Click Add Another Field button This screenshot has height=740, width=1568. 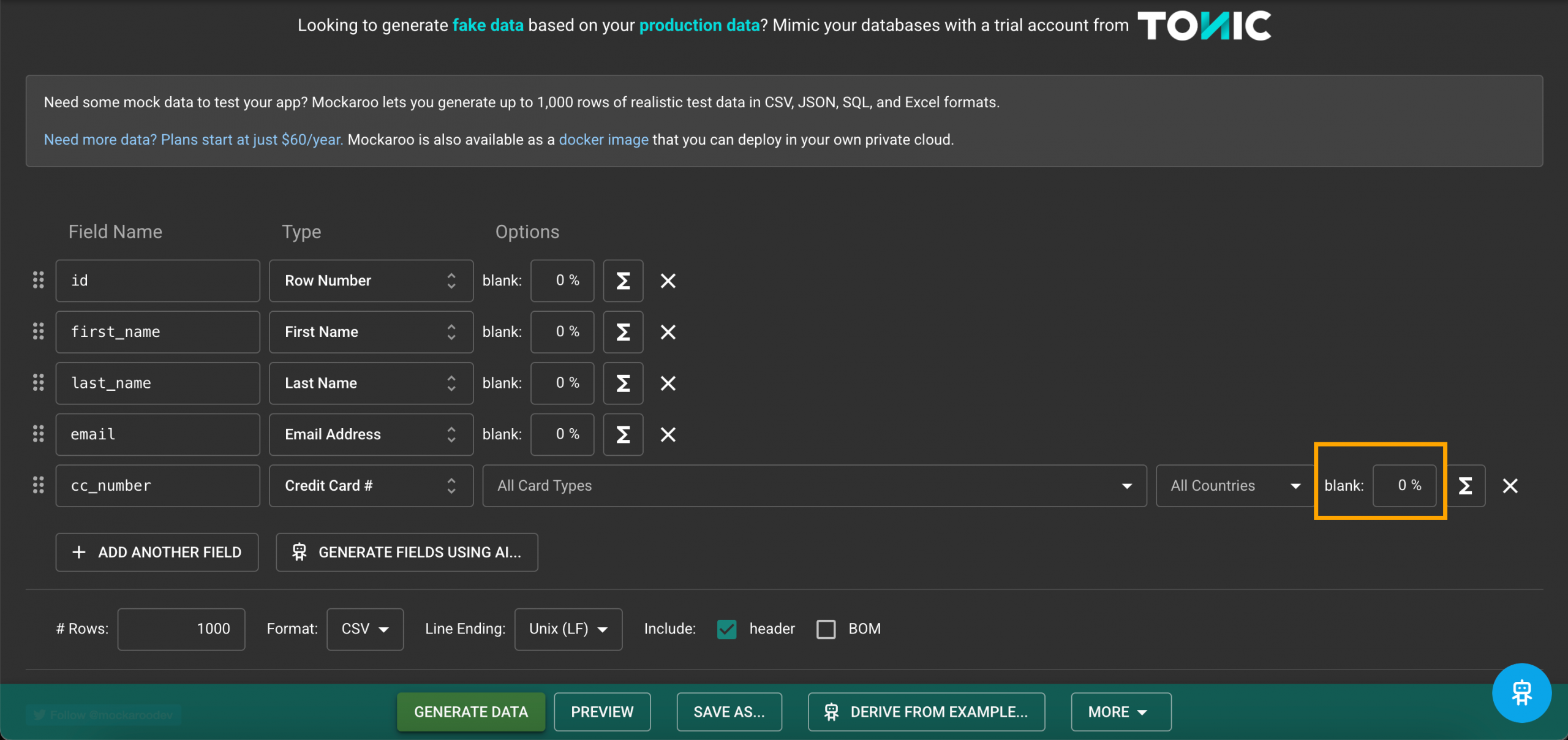(x=157, y=552)
